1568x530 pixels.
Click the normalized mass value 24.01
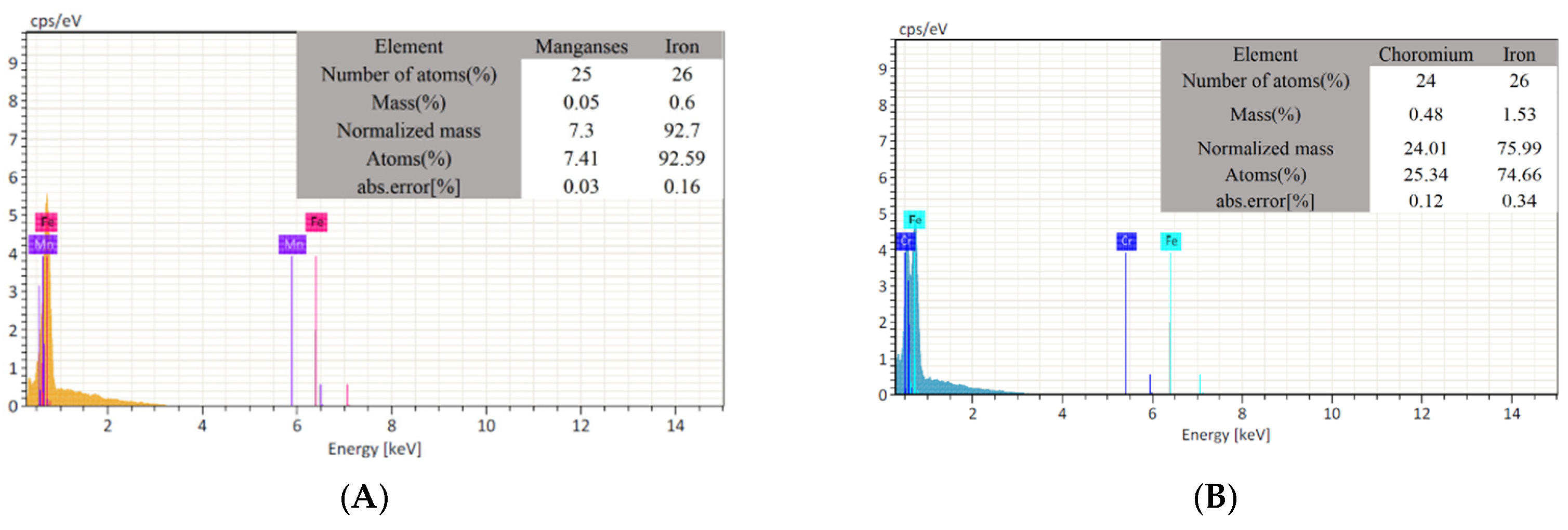(1426, 149)
